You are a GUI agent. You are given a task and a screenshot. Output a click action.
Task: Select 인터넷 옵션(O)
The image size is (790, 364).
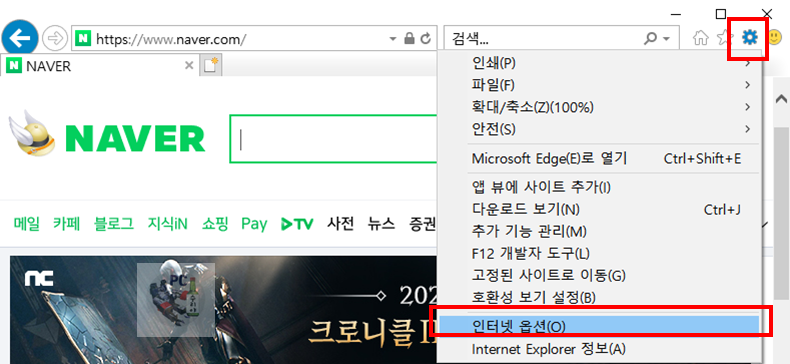point(600,327)
